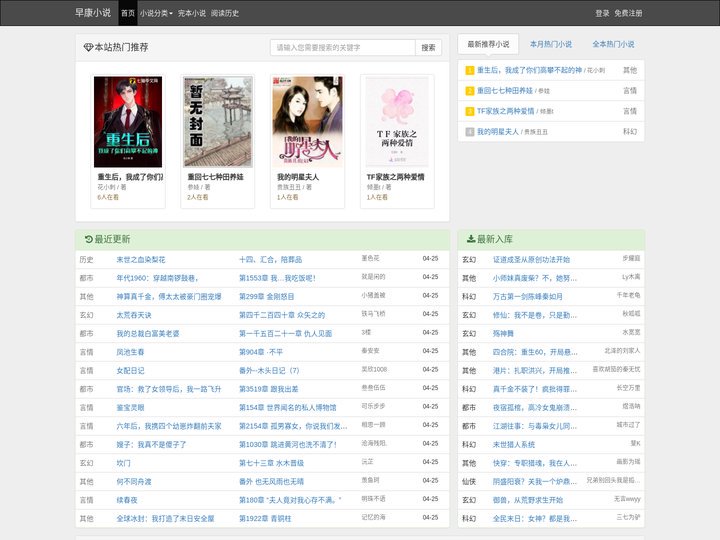Click rank badge 2 beside 重回七七种田养娃
Image resolution: width=720 pixels, height=540 pixels.
tap(470, 91)
